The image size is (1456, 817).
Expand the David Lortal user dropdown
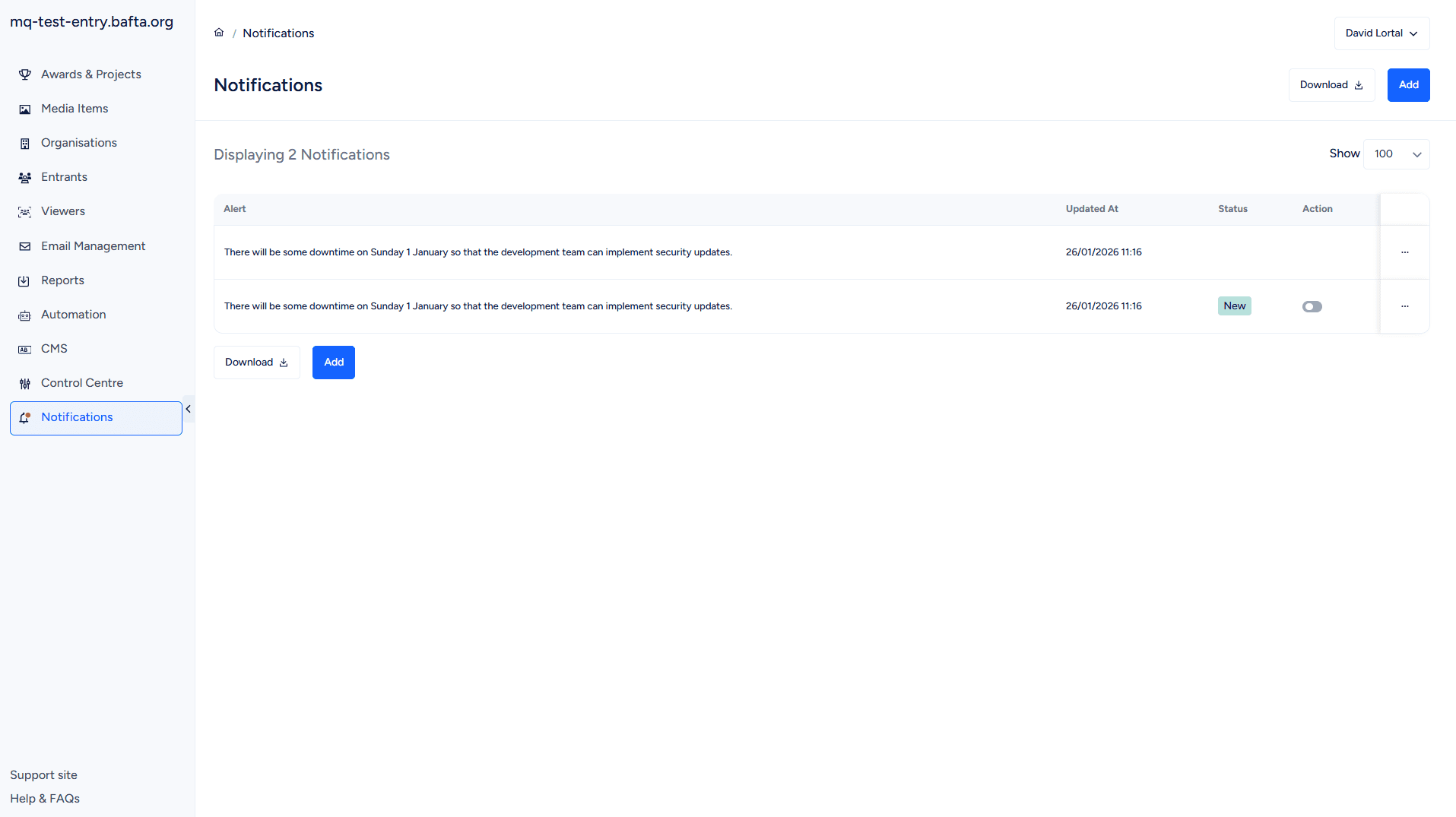[x=1381, y=33]
